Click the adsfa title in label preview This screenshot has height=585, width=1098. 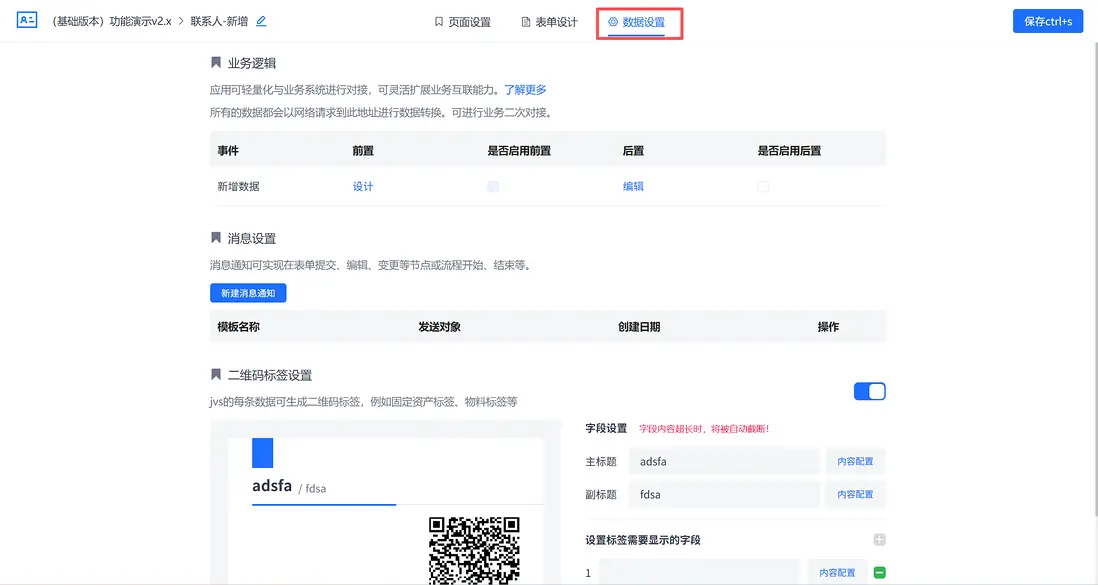[272, 486]
